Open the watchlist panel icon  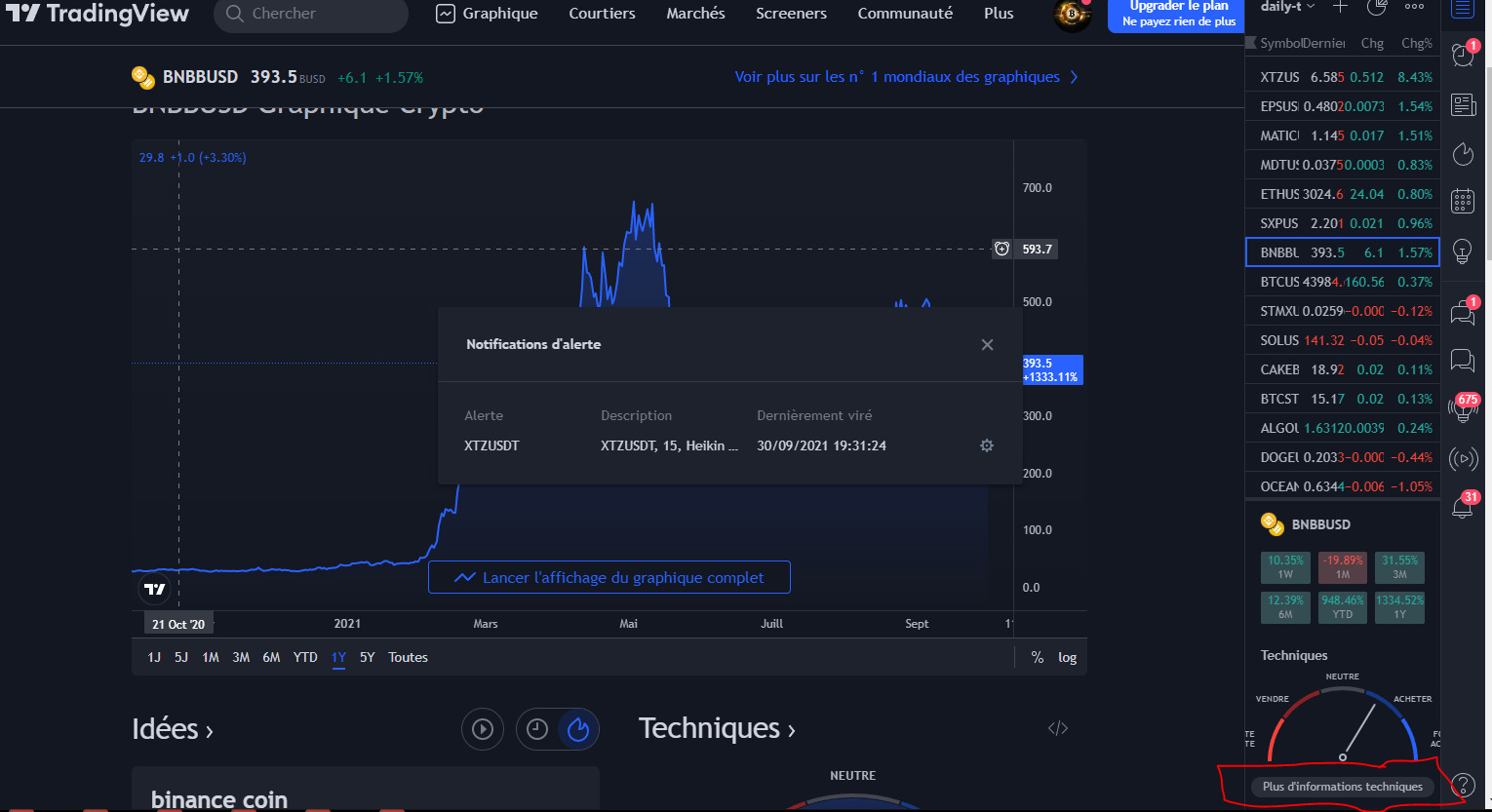(1463, 8)
